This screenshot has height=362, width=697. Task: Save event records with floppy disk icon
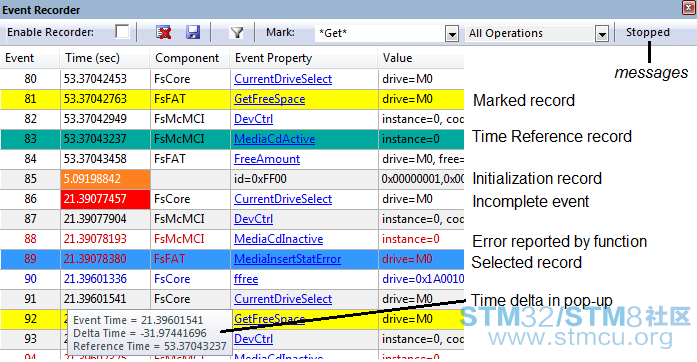click(x=193, y=32)
